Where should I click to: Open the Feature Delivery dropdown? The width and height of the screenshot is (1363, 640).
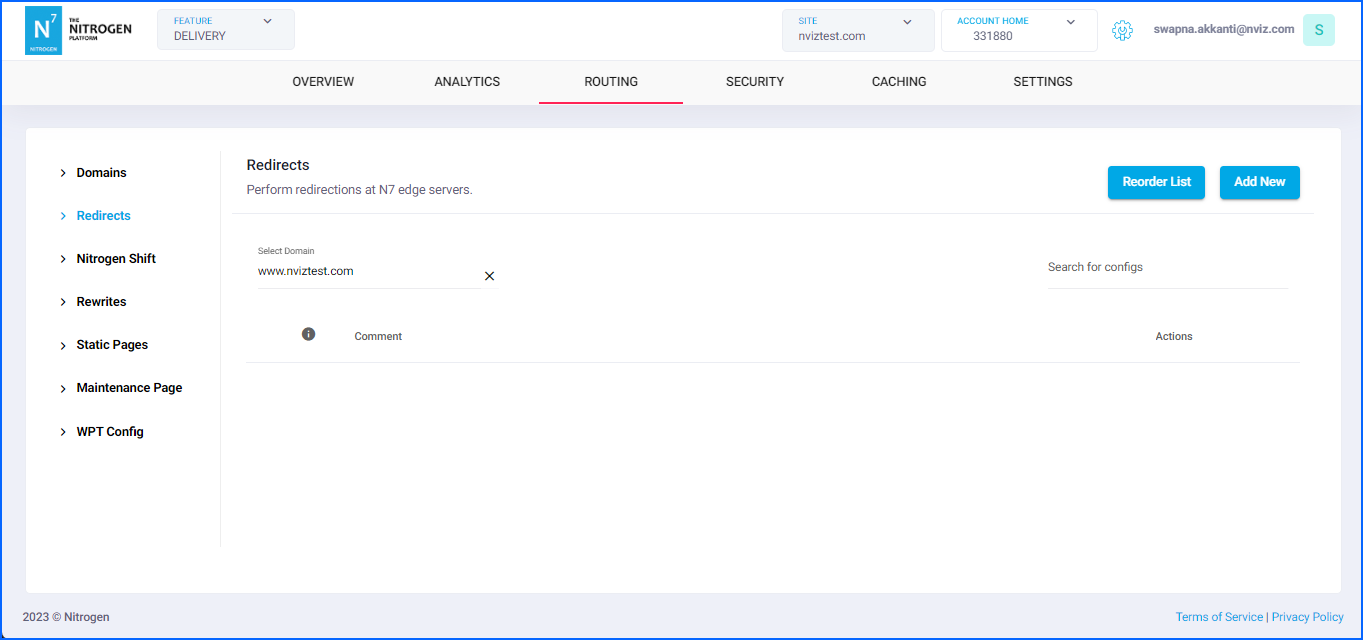(225, 30)
